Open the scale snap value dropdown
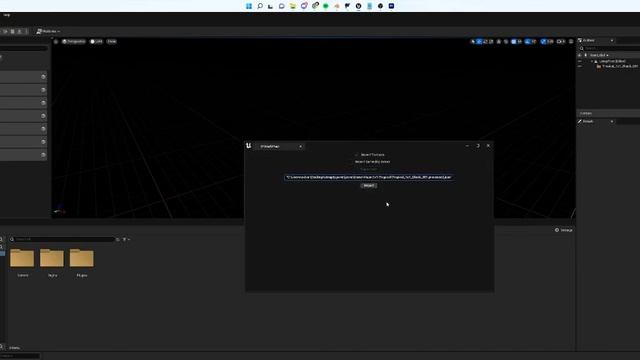Viewport: 640px width, 360px height. click(x=550, y=42)
